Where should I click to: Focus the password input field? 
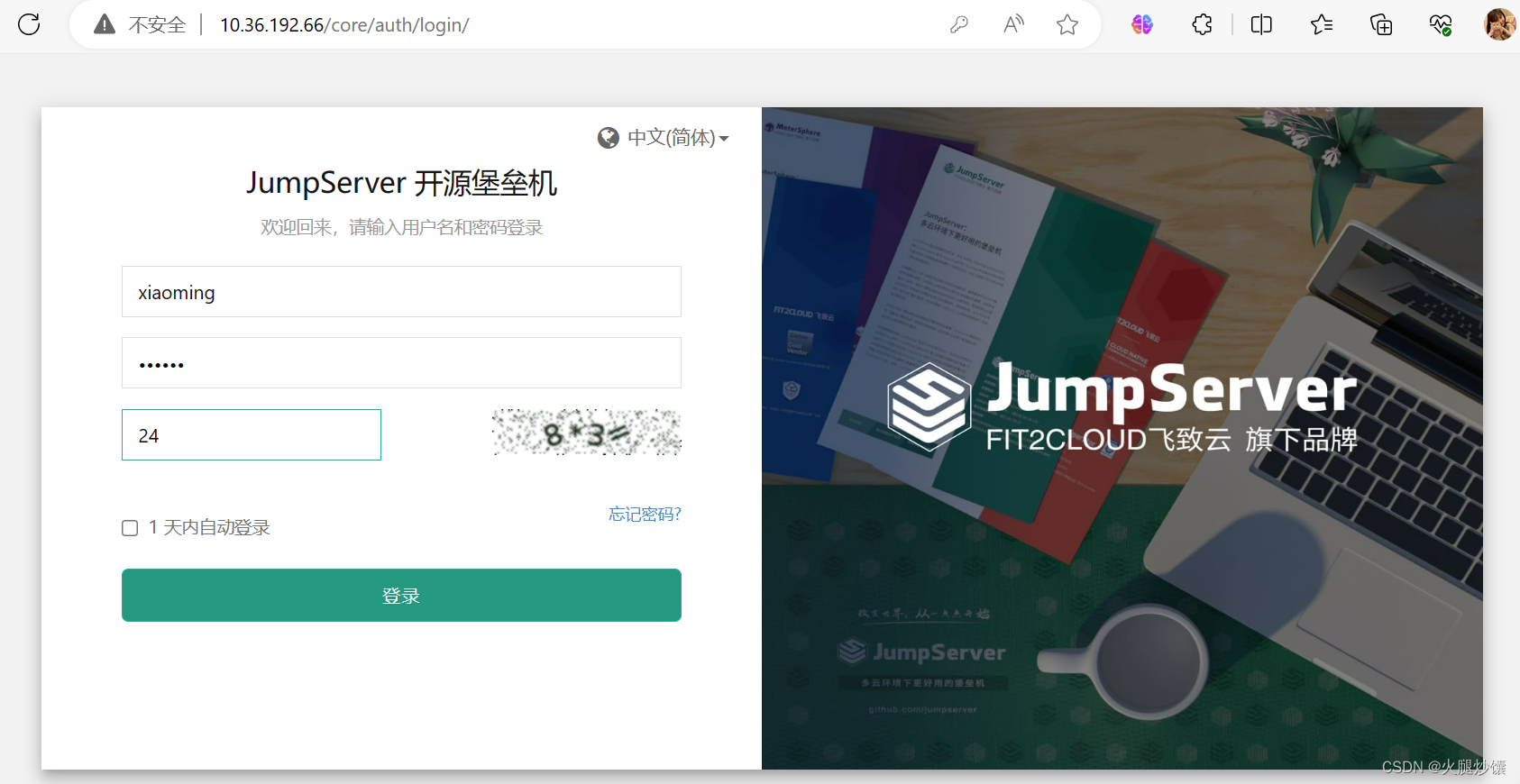(401, 363)
